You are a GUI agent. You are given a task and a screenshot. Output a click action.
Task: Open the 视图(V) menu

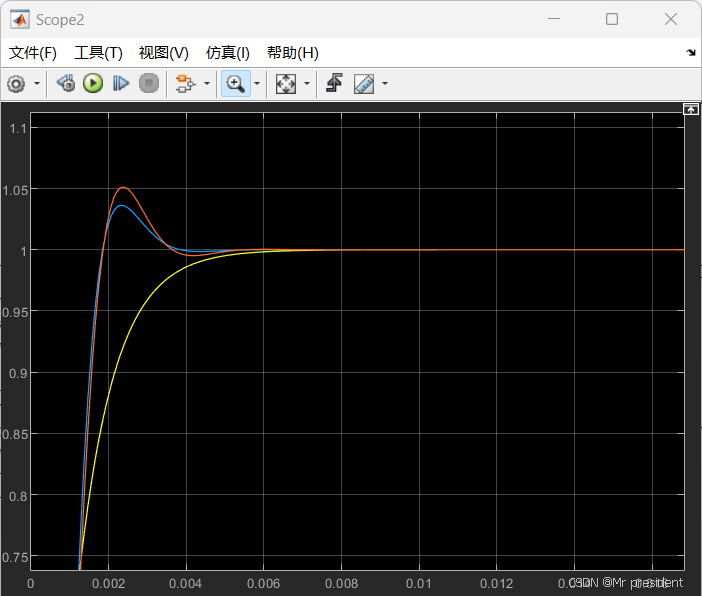click(163, 53)
